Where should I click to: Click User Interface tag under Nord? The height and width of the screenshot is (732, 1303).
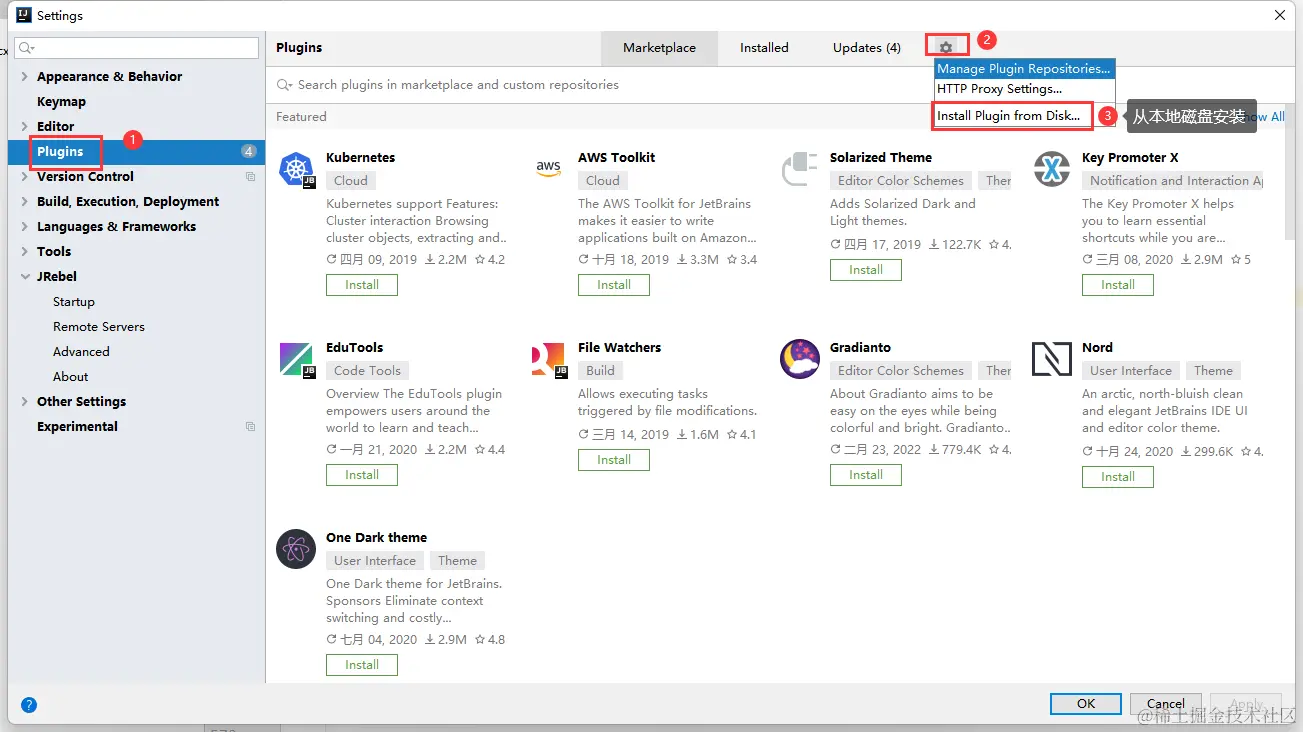pos(1131,371)
